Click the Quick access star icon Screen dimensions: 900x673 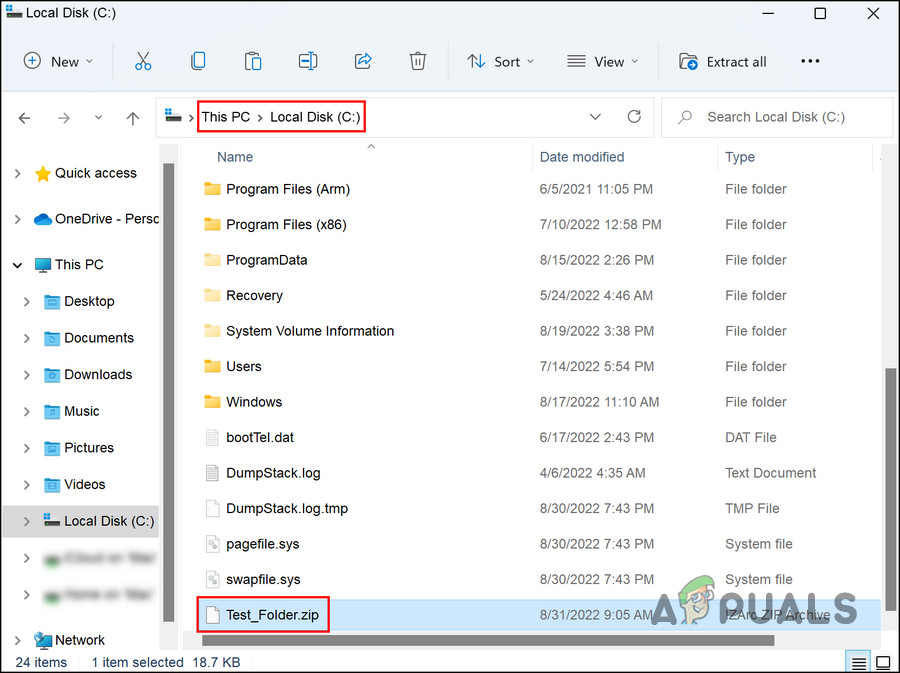coord(42,173)
